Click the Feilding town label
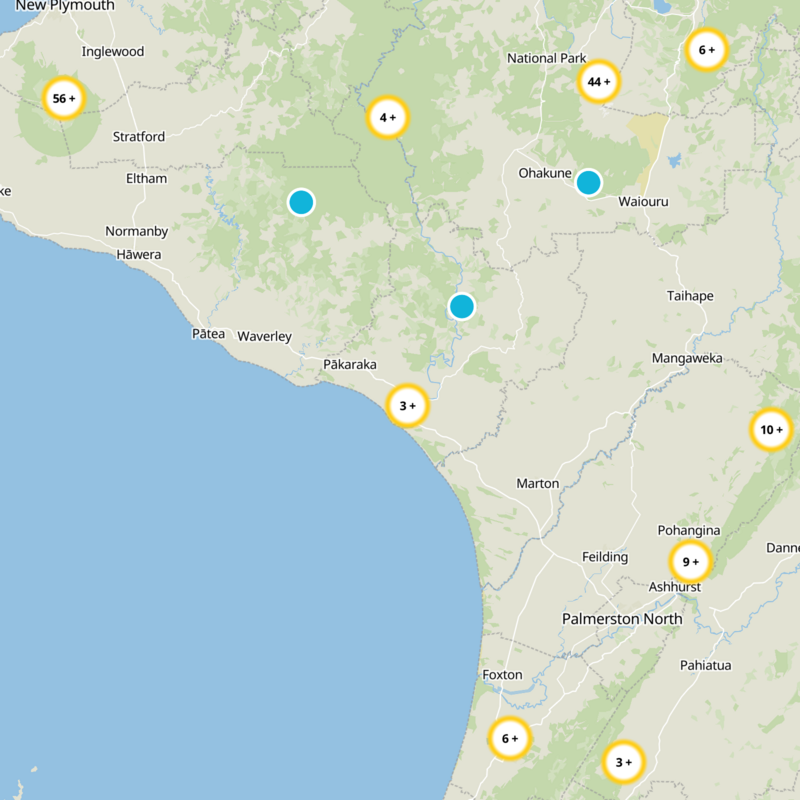The width and height of the screenshot is (800, 800). point(605,557)
